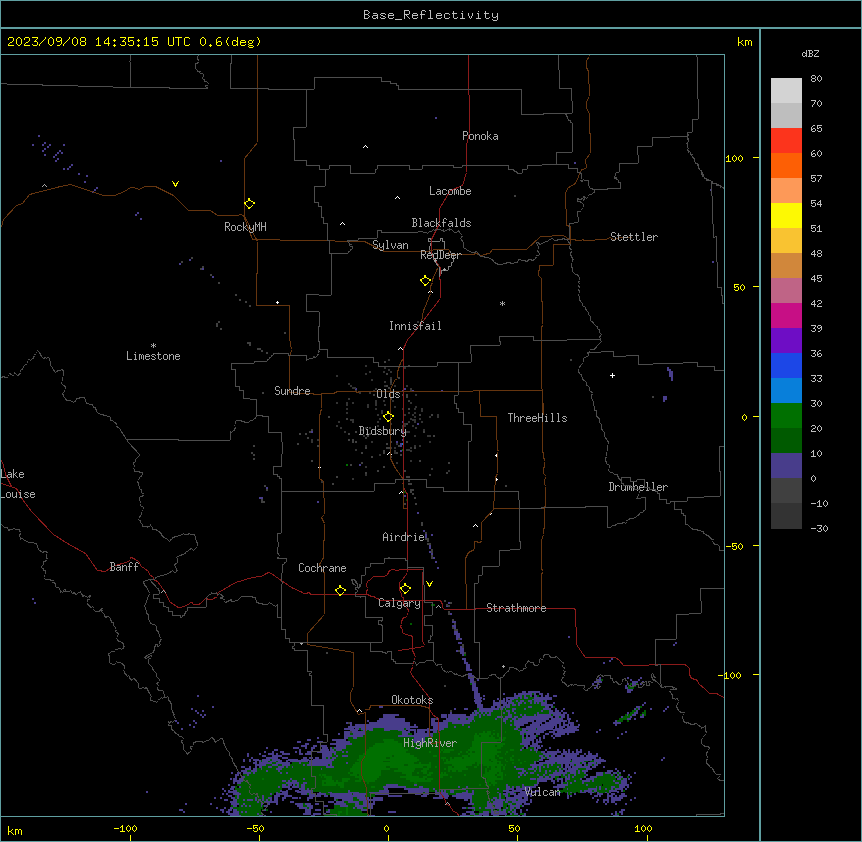Select the yellow diamond marker below the Cochrane label
Image resolution: width=862 pixels, height=842 pixels.
pyautogui.click(x=340, y=590)
